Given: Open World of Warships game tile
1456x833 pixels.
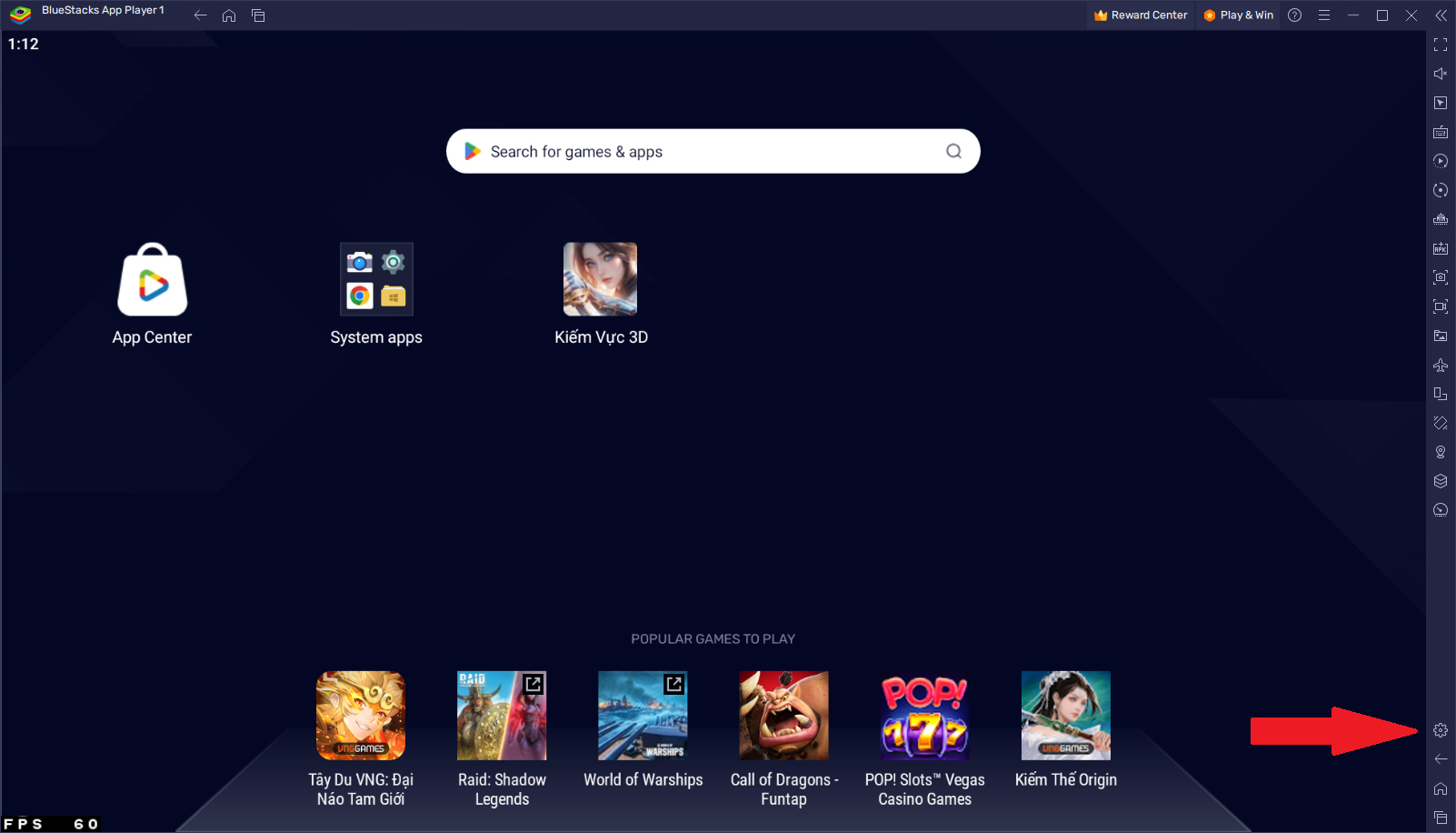Looking at the screenshot, I should point(643,730).
